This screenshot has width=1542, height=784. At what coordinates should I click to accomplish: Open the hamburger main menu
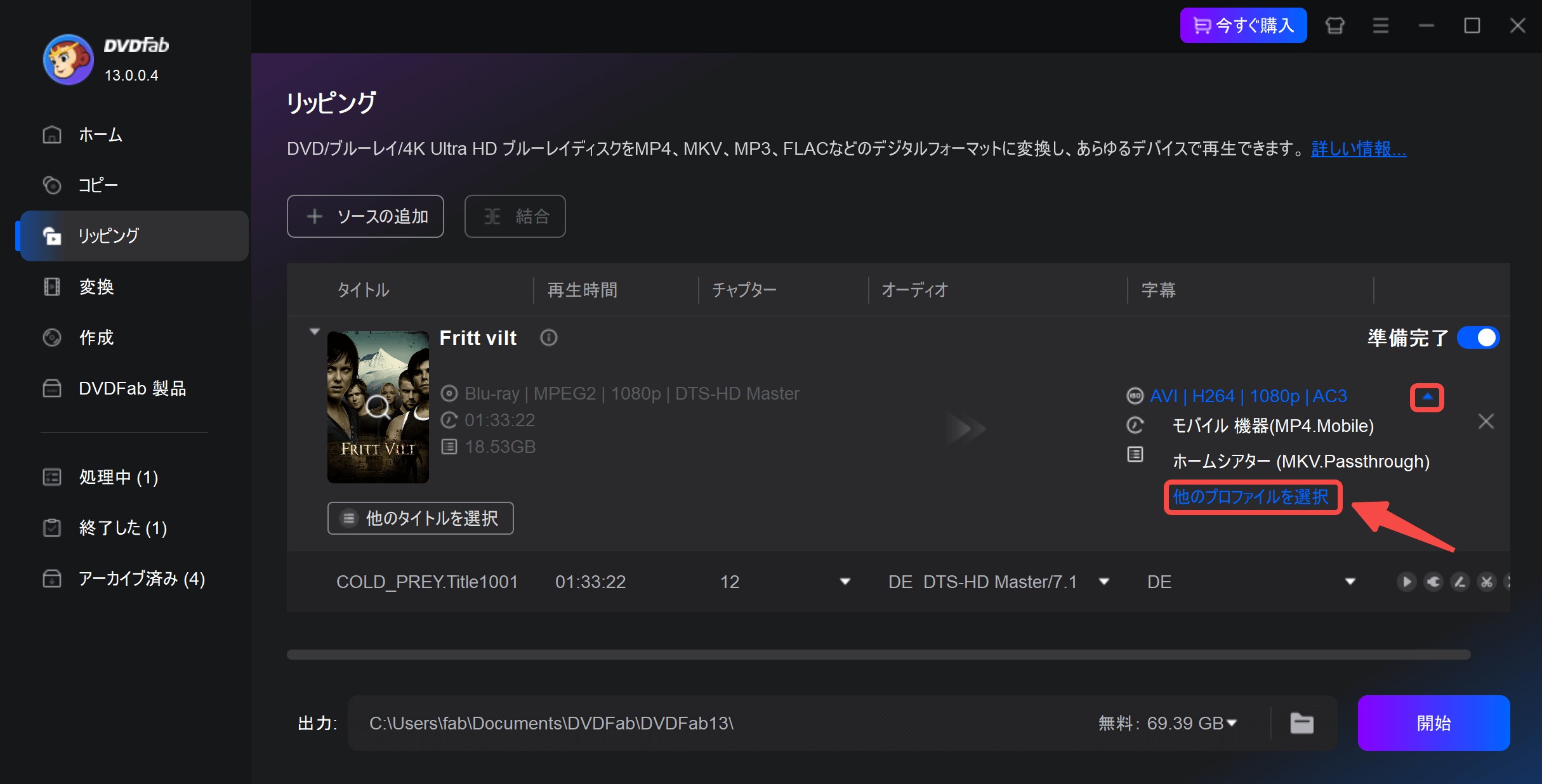1381,25
